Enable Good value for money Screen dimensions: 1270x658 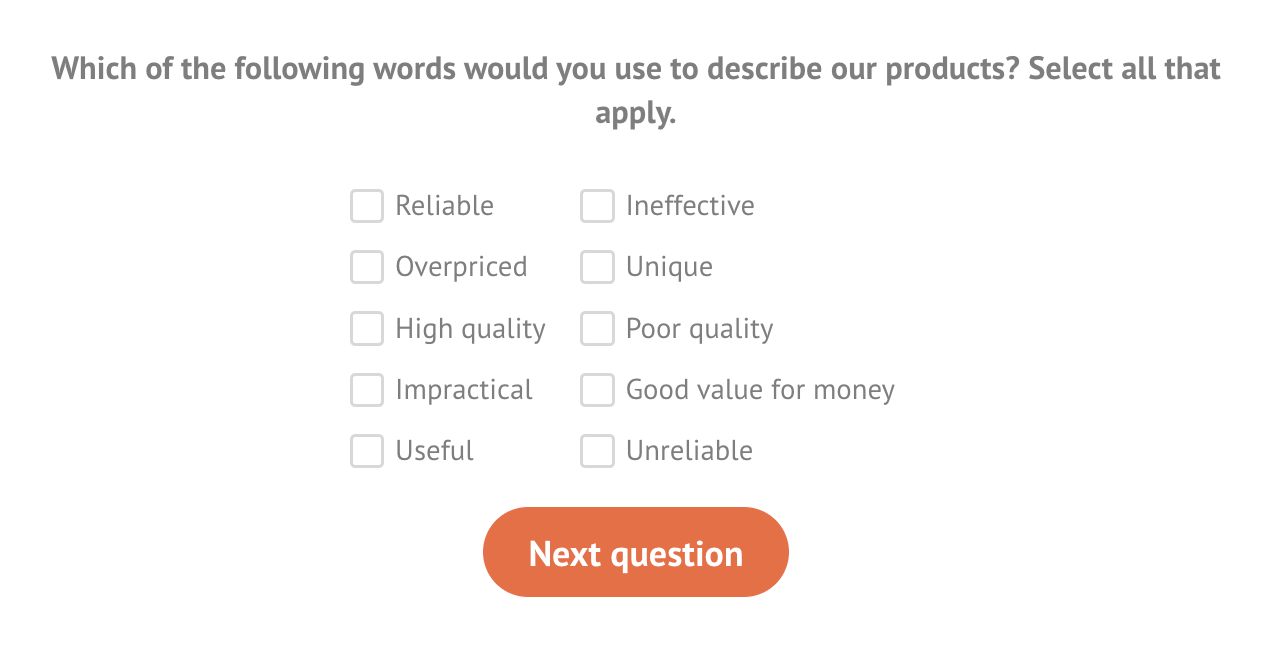tap(597, 390)
